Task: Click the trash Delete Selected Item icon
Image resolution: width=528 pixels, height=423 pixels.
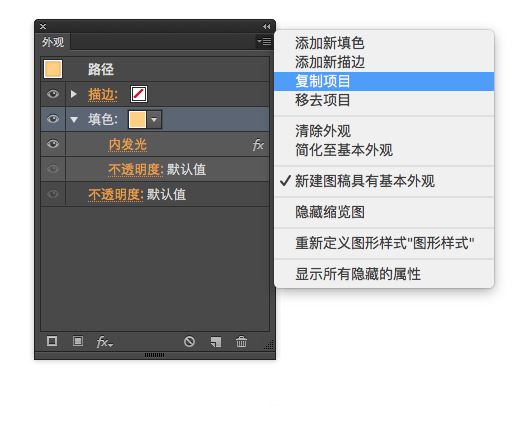Action: tap(241, 341)
